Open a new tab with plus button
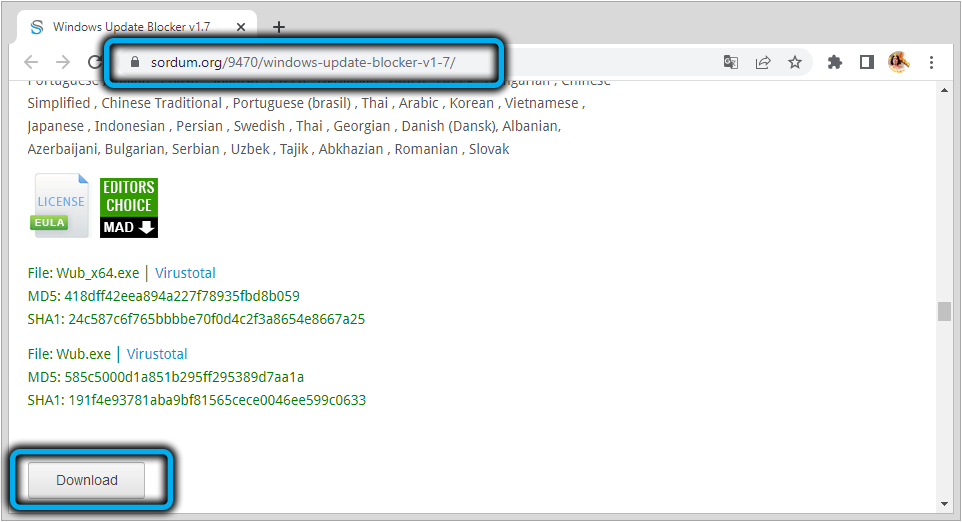The height and width of the screenshot is (522, 962). [x=279, y=27]
